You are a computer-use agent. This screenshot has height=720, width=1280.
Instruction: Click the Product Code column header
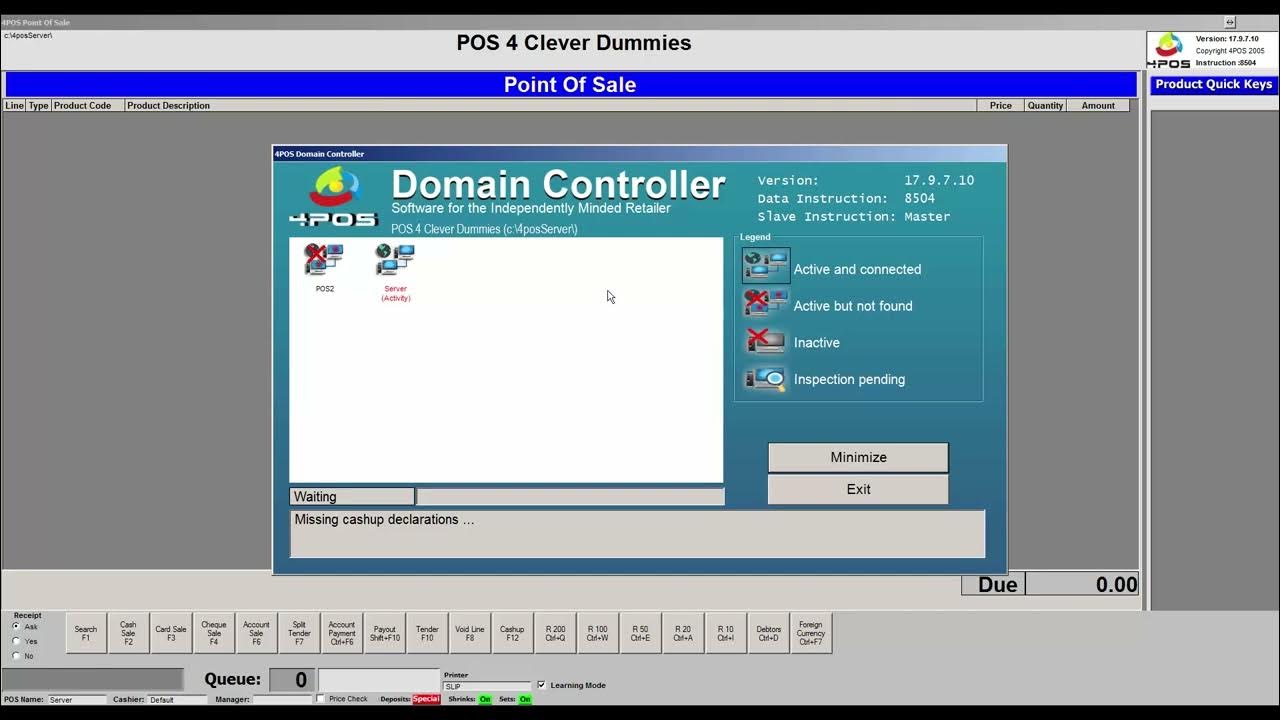point(88,105)
